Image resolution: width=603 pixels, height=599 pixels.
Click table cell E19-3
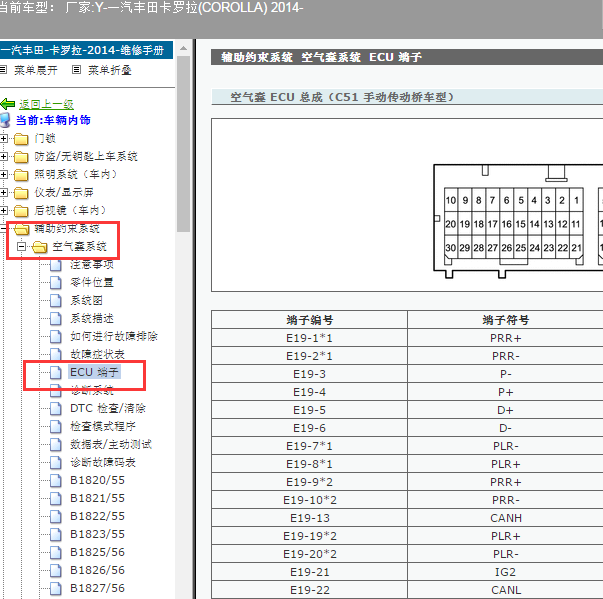(310, 374)
